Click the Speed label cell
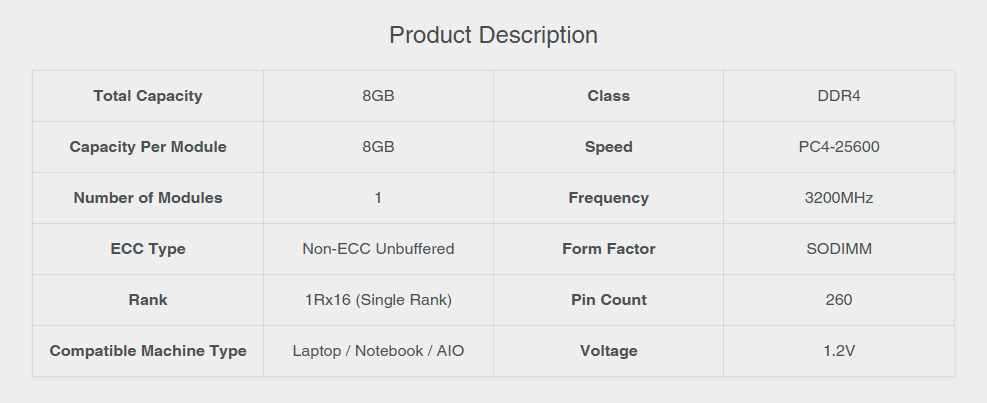The width and height of the screenshot is (987, 403). 608,147
